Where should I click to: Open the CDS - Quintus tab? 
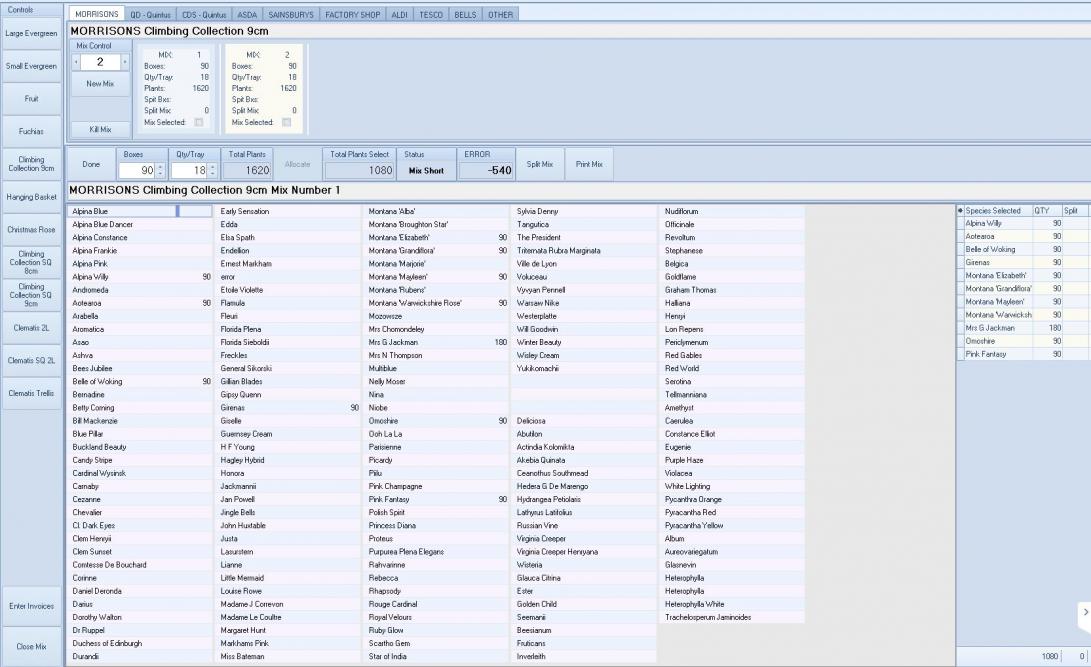[204, 15]
